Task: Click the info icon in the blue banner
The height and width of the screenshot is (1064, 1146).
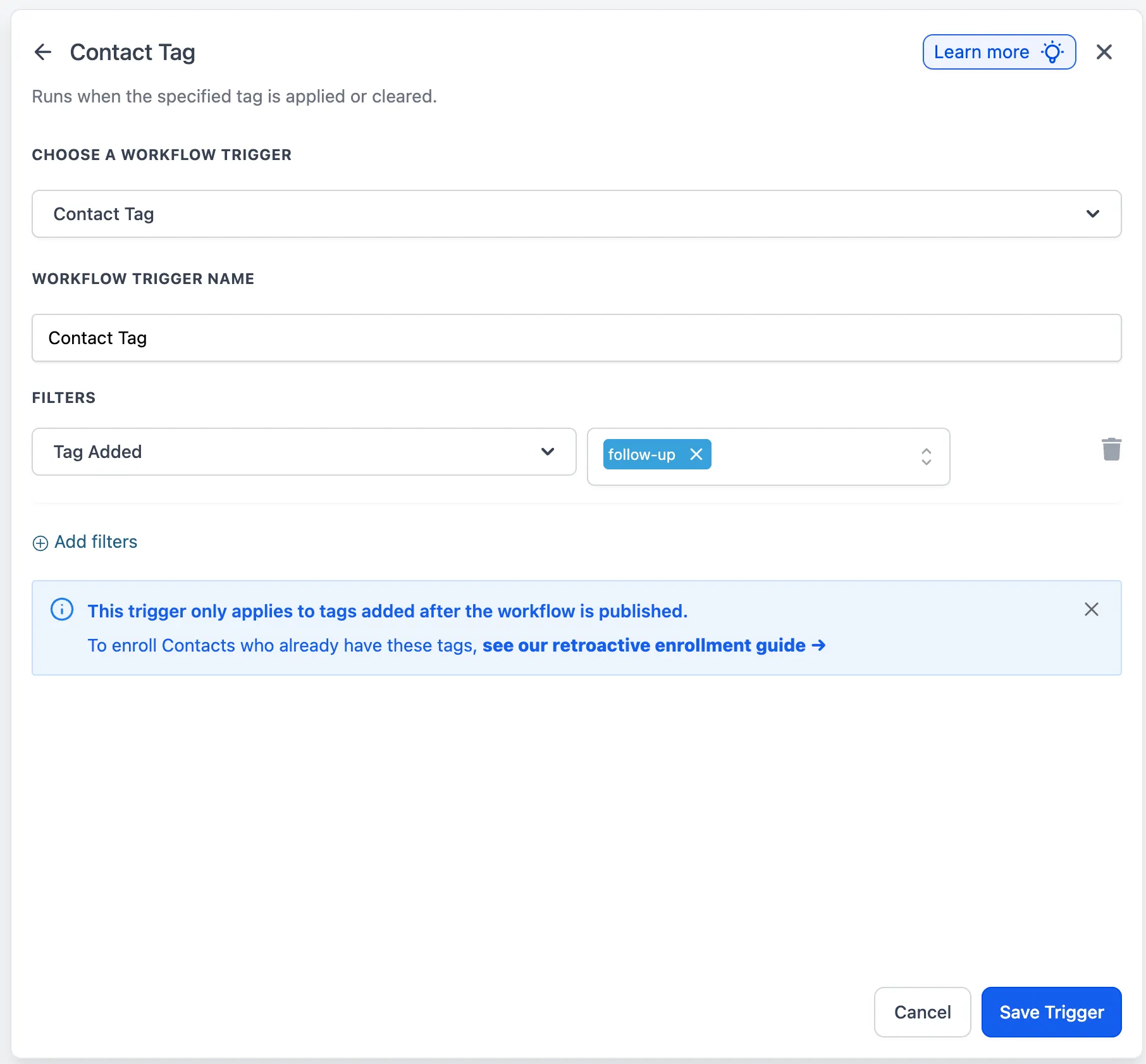Action: [x=62, y=610]
